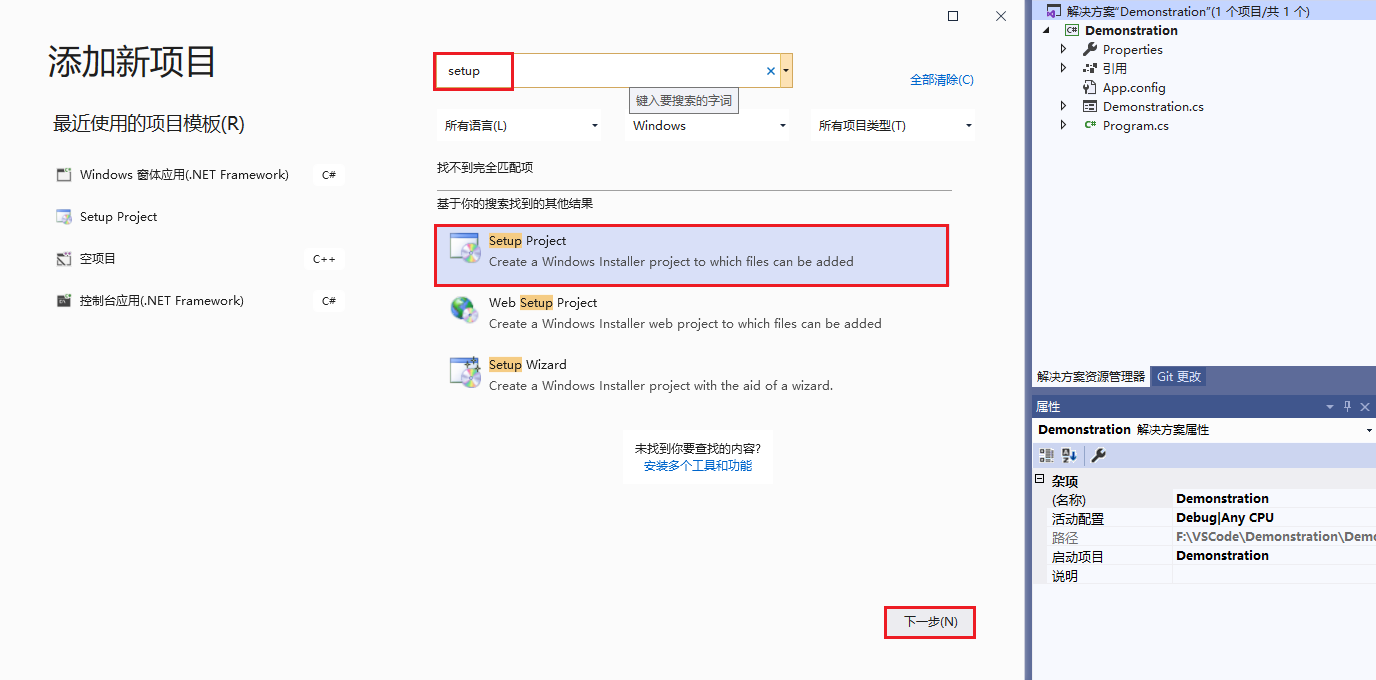The height and width of the screenshot is (680, 1376).
Task: Switch to the categorized view icon in properties panel
Action: click(x=1047, y=455)
